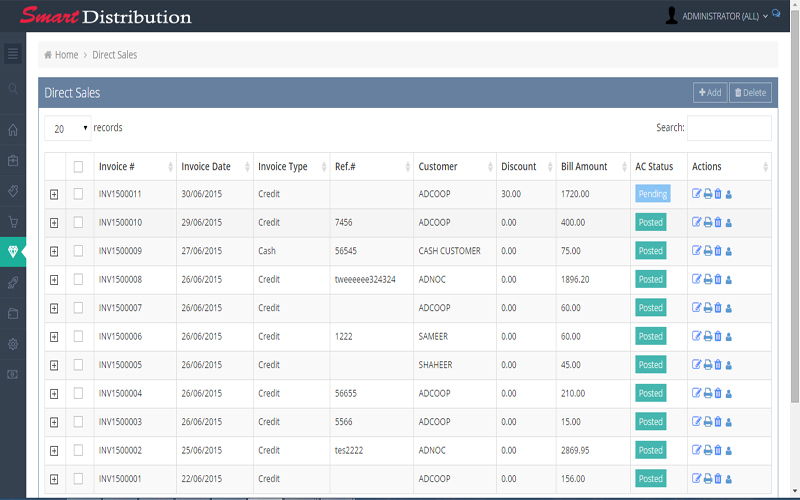Click the edit icon for invoice INV1500011
Screen dimensions: 800x500
697,194
